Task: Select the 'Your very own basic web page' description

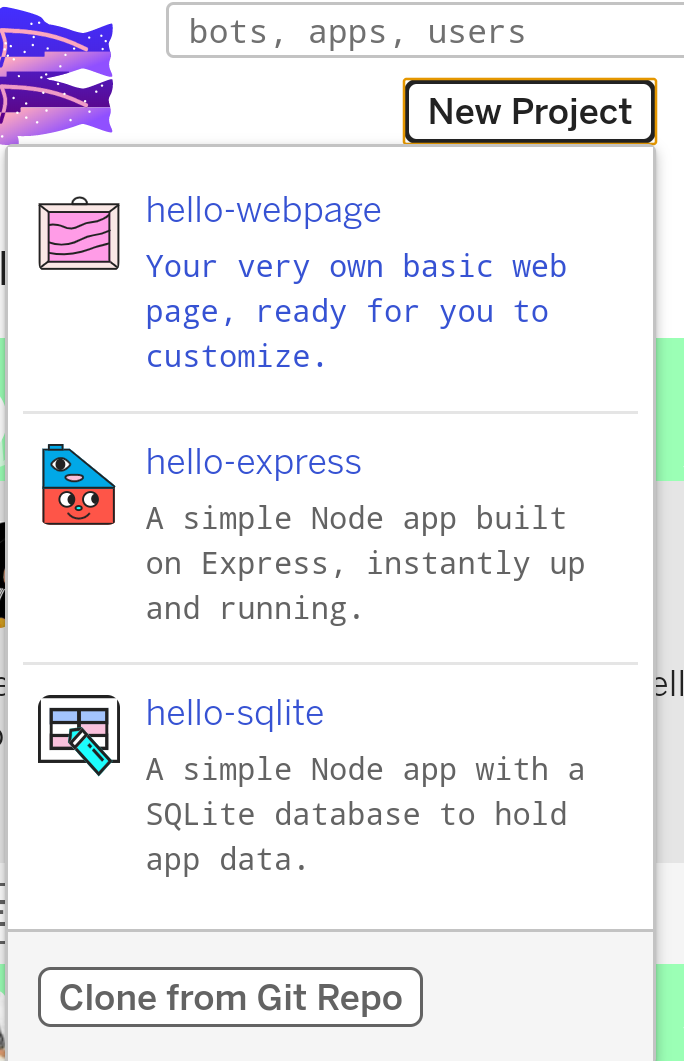Action: pos(356,311)
